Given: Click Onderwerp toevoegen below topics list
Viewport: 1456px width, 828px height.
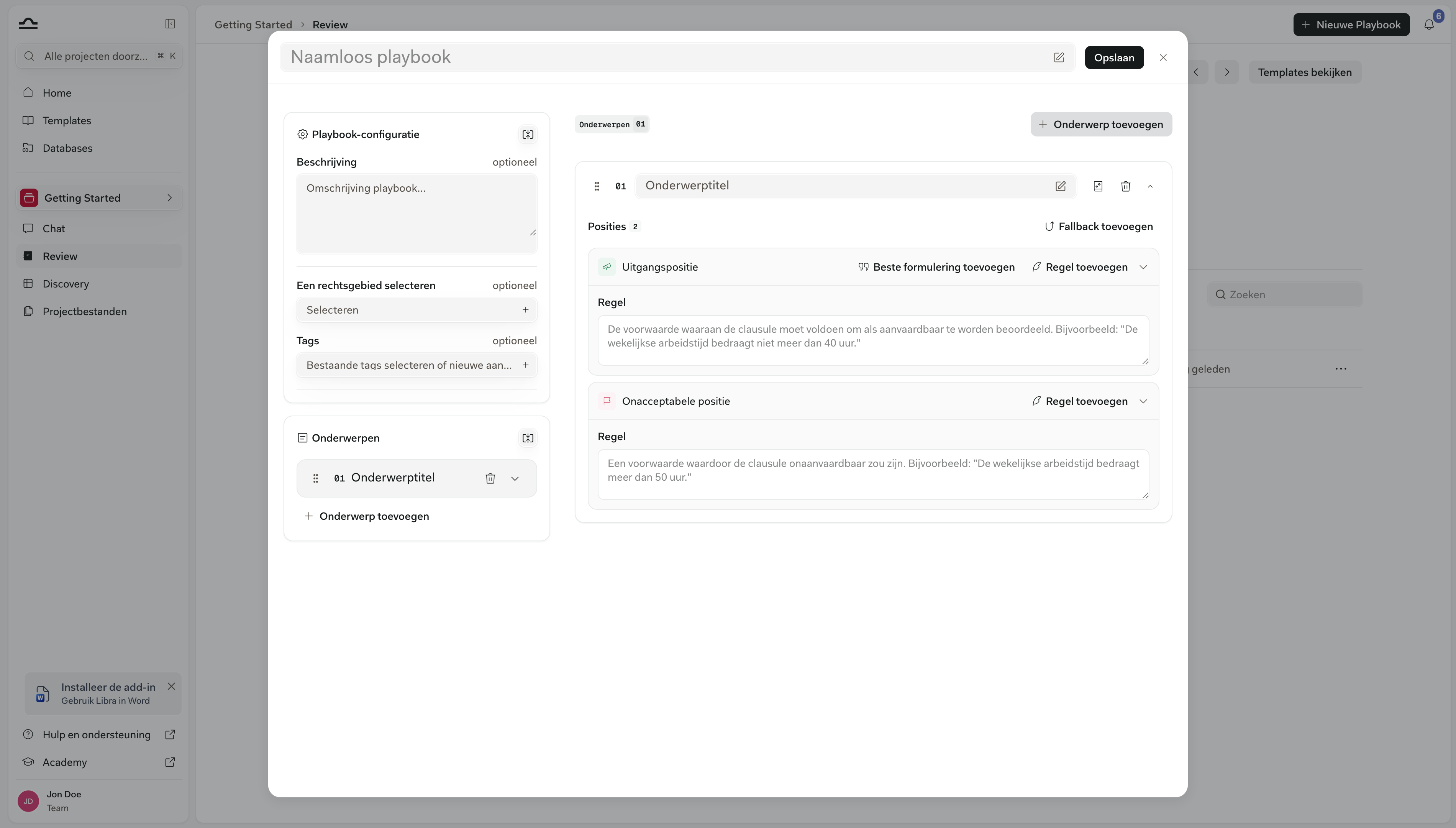Looking at the screenshot, I should click(x=367, y=516).
